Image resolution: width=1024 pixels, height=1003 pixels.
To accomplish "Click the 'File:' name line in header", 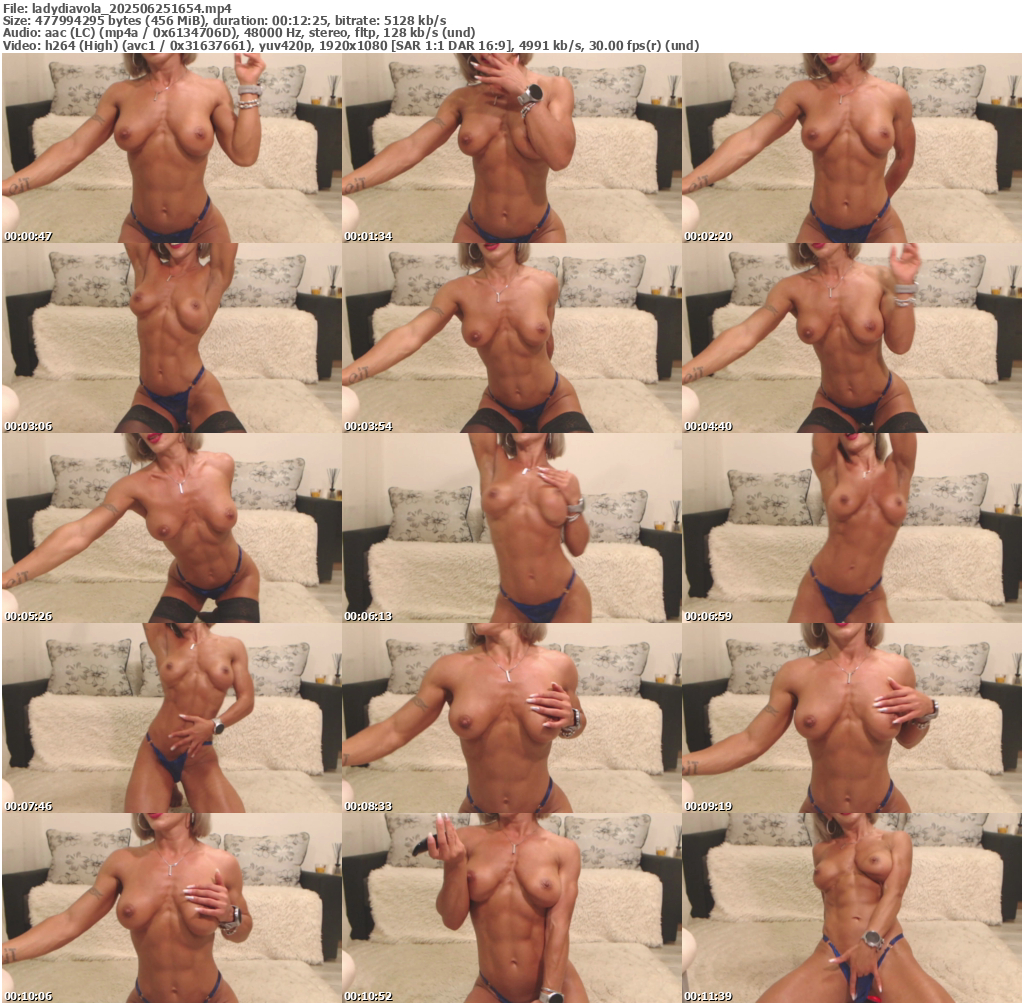I will point(118,8).
